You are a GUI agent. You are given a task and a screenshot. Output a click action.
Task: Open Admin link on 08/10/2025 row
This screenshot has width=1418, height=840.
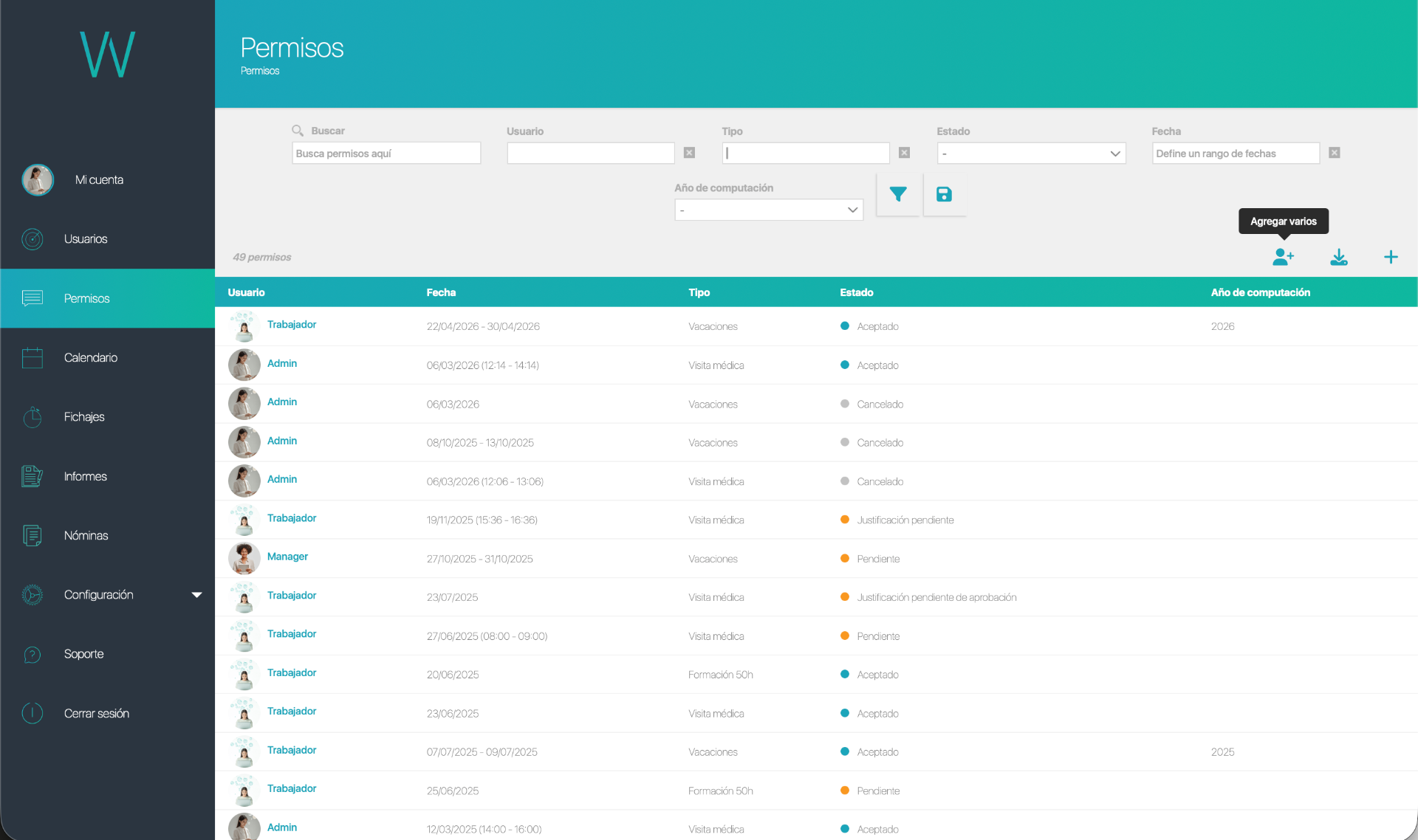282,441
